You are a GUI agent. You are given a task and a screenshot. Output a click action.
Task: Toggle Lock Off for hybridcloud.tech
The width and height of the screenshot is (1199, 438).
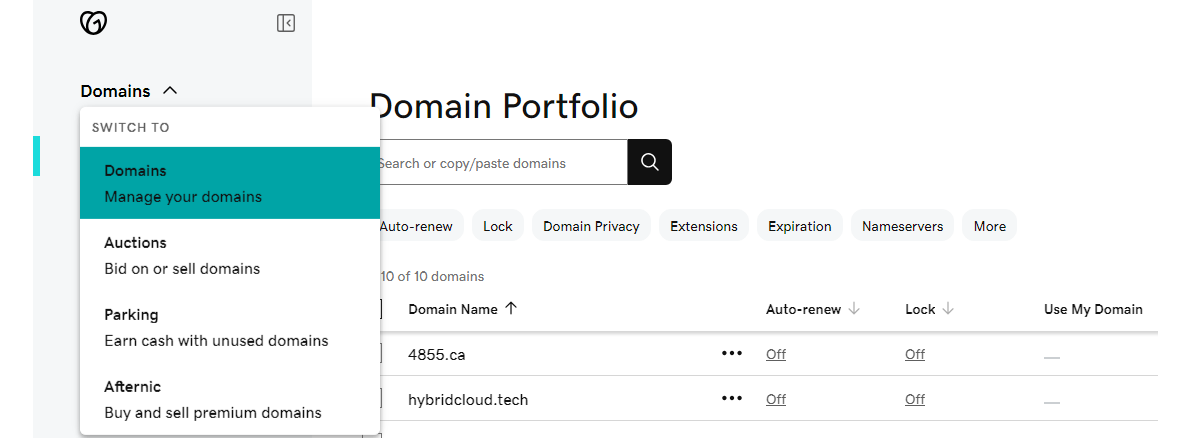point(915,399)
